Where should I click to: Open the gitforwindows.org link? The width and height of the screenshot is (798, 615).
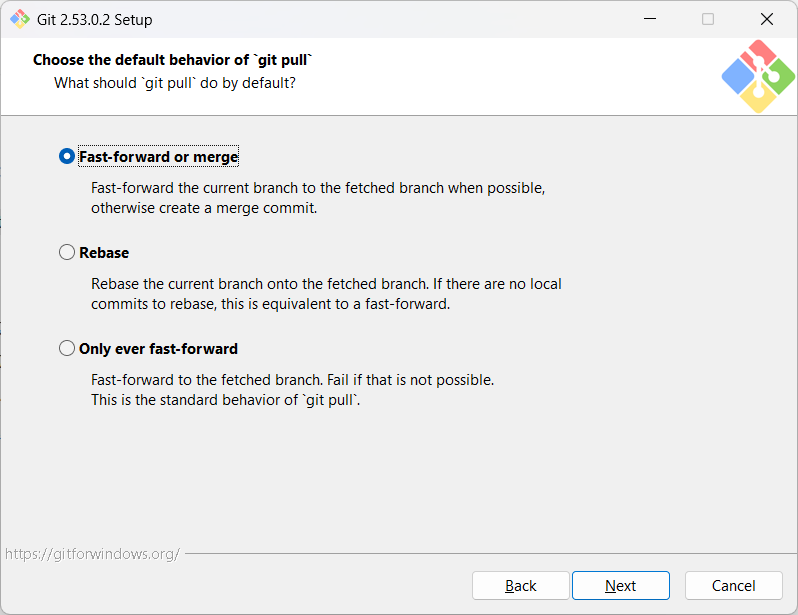(x=92, y=554)
